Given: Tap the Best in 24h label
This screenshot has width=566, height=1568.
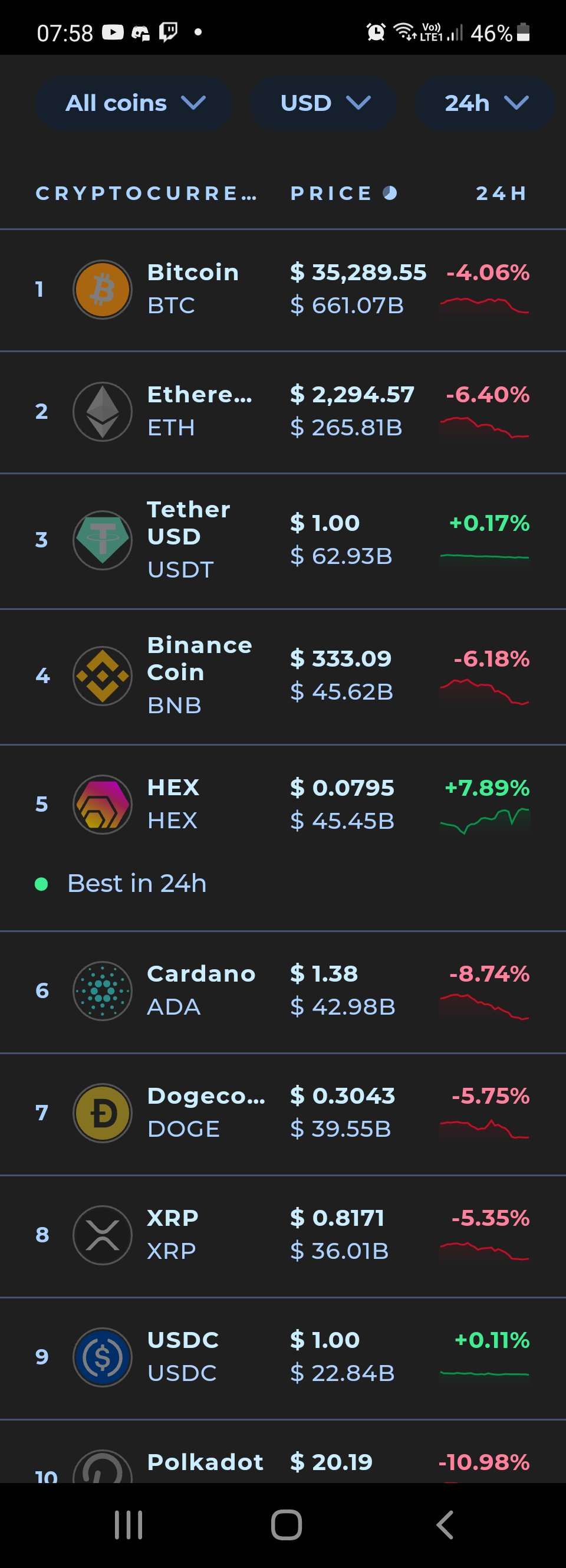Looking at the screenshot, I should click(x=137, y=883).
